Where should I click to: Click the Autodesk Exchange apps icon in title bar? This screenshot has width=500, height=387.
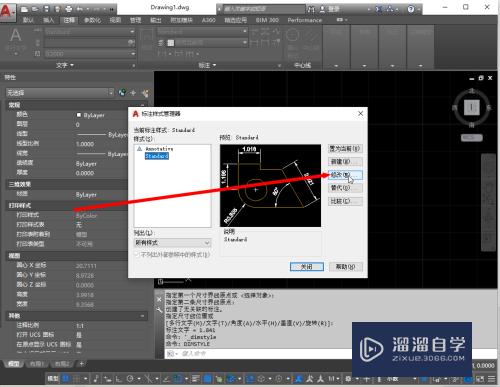click(379, 9)
